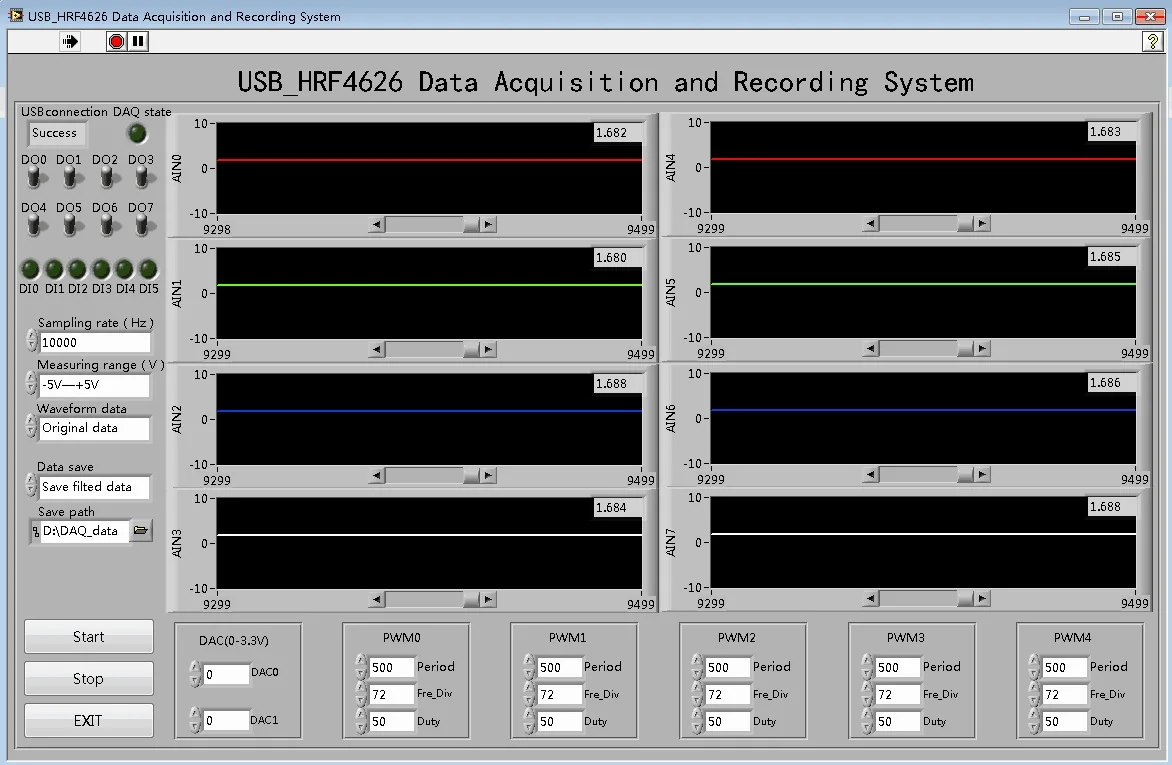Click the AIN6 chart scrollbar right arrow
The height and width of the screenshot is (765, 1172).
[982, 474]
